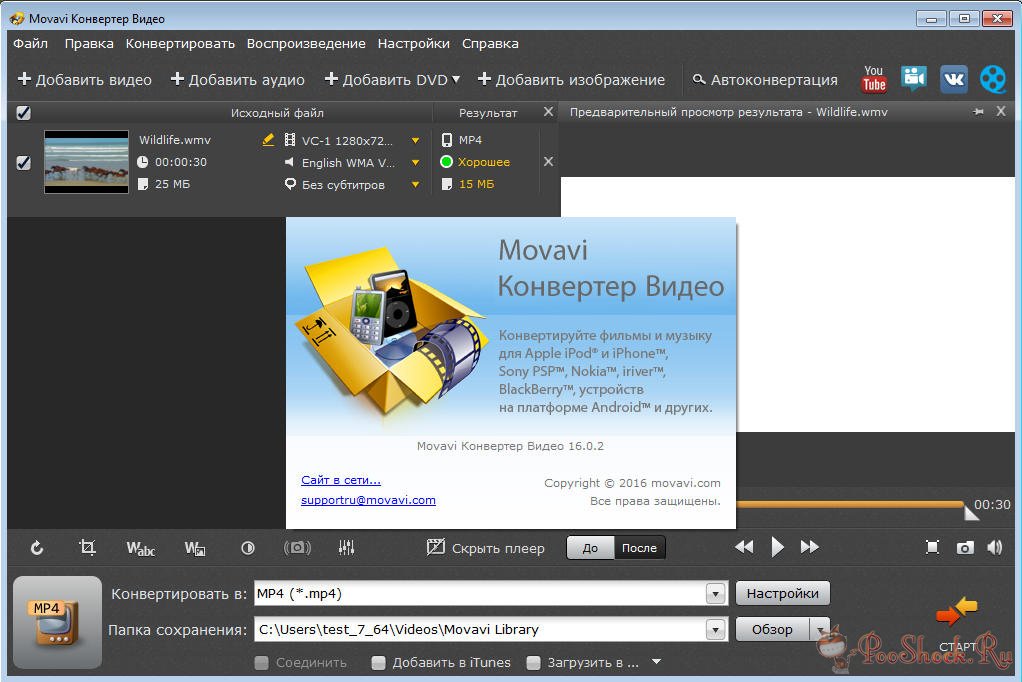Click the pencil rename icon for Wildlife.wmv
This screenshot has width=1022, height=682.
point(268,140)
